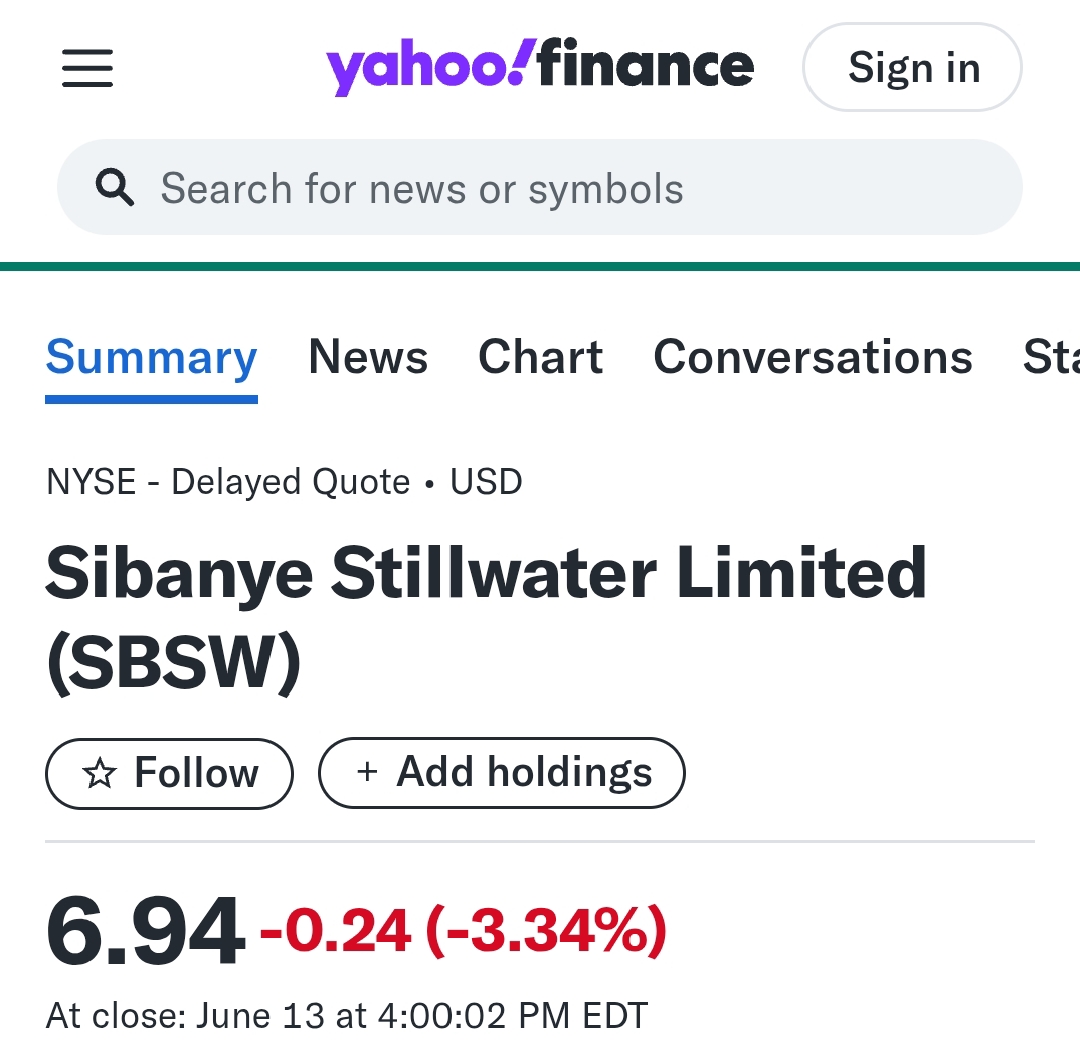Click the Yahoo Finance logo

click(540, 67)
